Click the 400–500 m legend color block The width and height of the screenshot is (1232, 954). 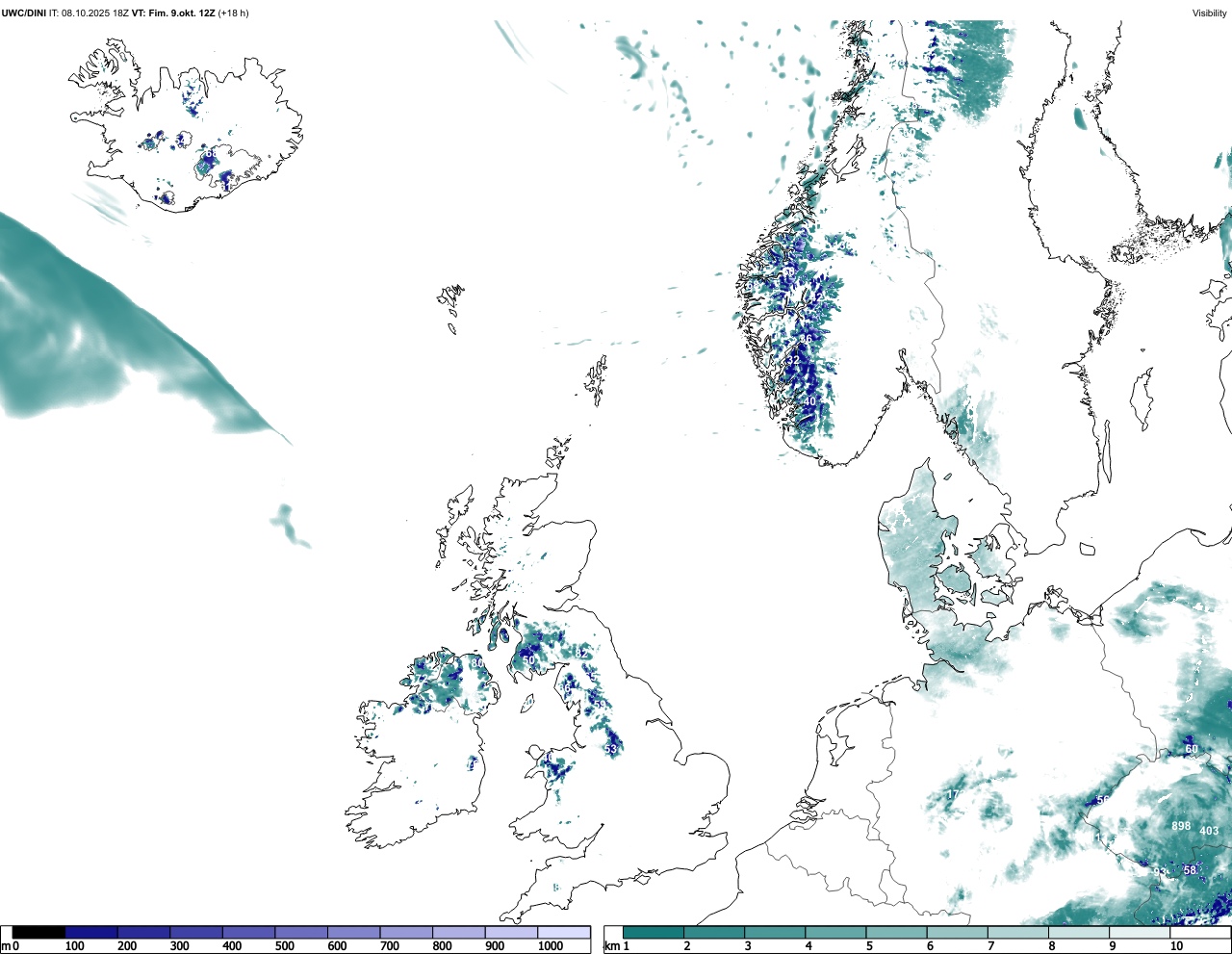(249, 933)
